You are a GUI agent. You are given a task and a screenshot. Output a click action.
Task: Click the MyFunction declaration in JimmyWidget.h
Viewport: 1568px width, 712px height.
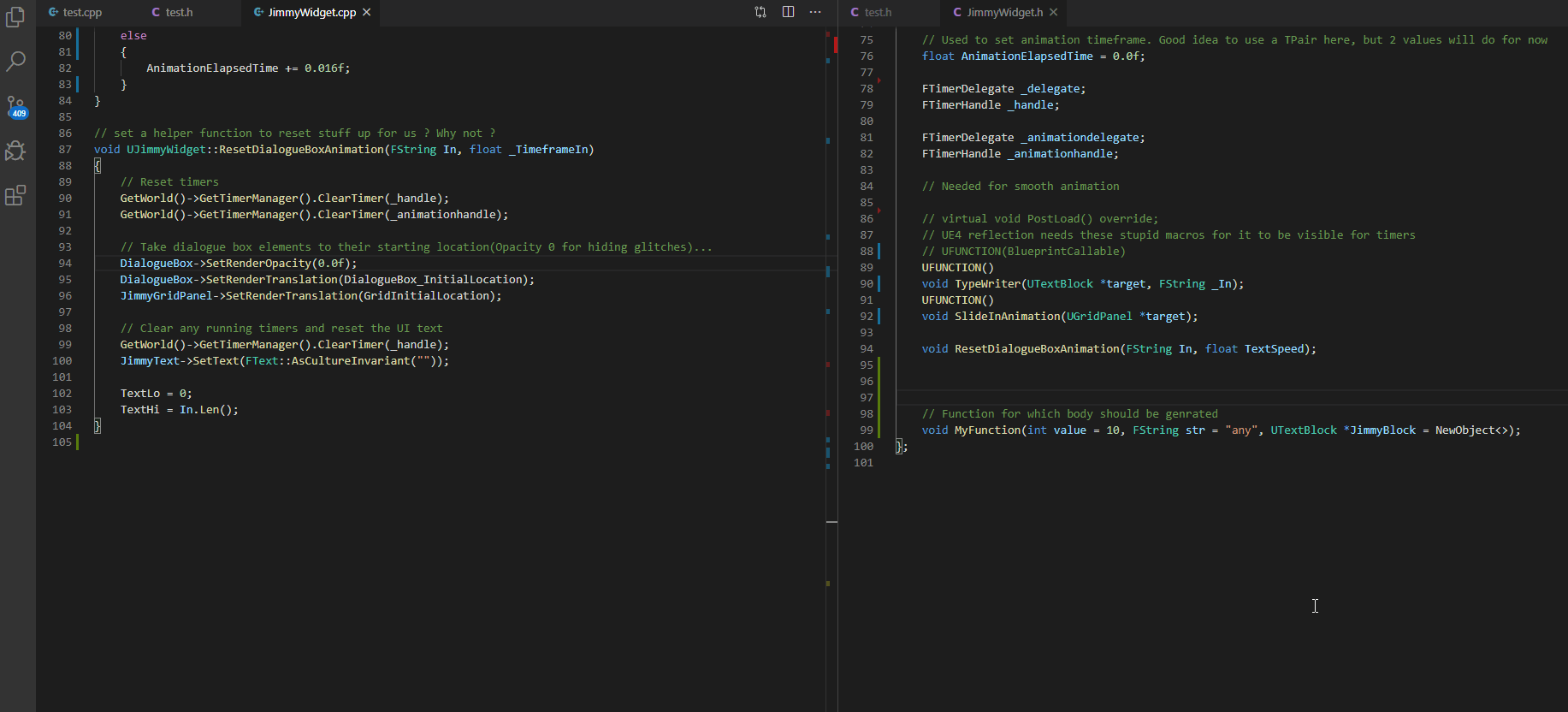[987, 430]
